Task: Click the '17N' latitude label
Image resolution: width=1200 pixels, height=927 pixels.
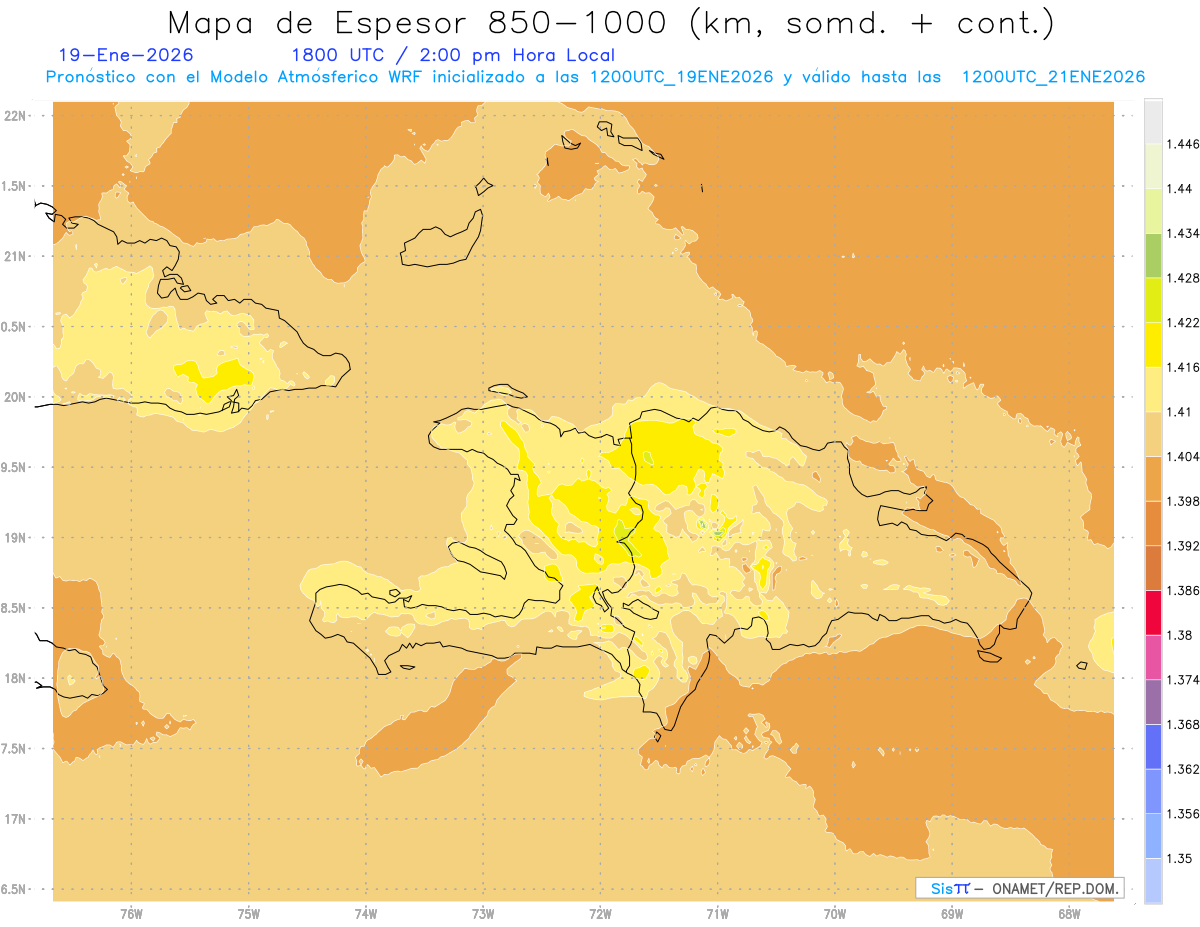Action: (x=15, y=819)
